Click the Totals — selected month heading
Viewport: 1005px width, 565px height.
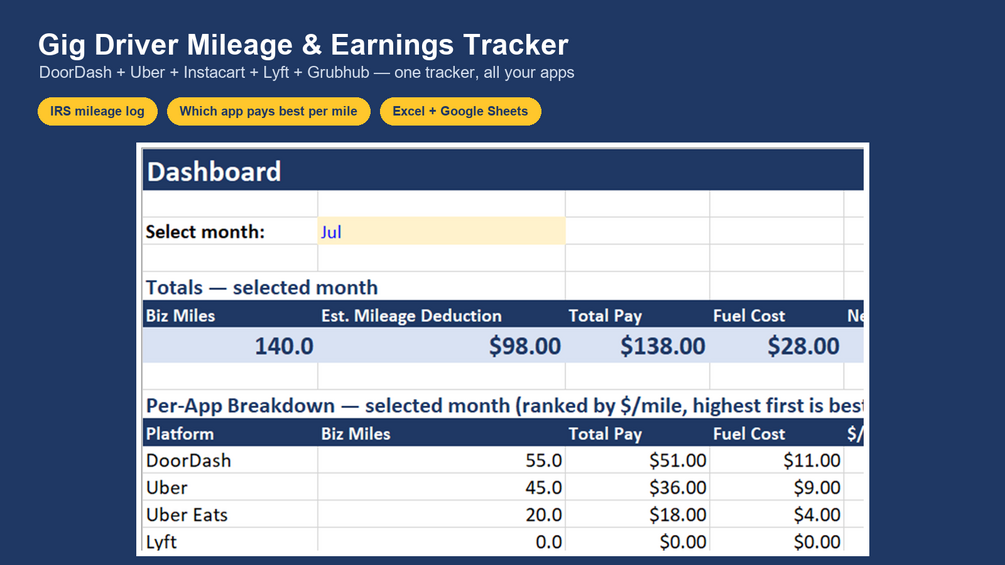pyautogui.click(x=262, y=288)
